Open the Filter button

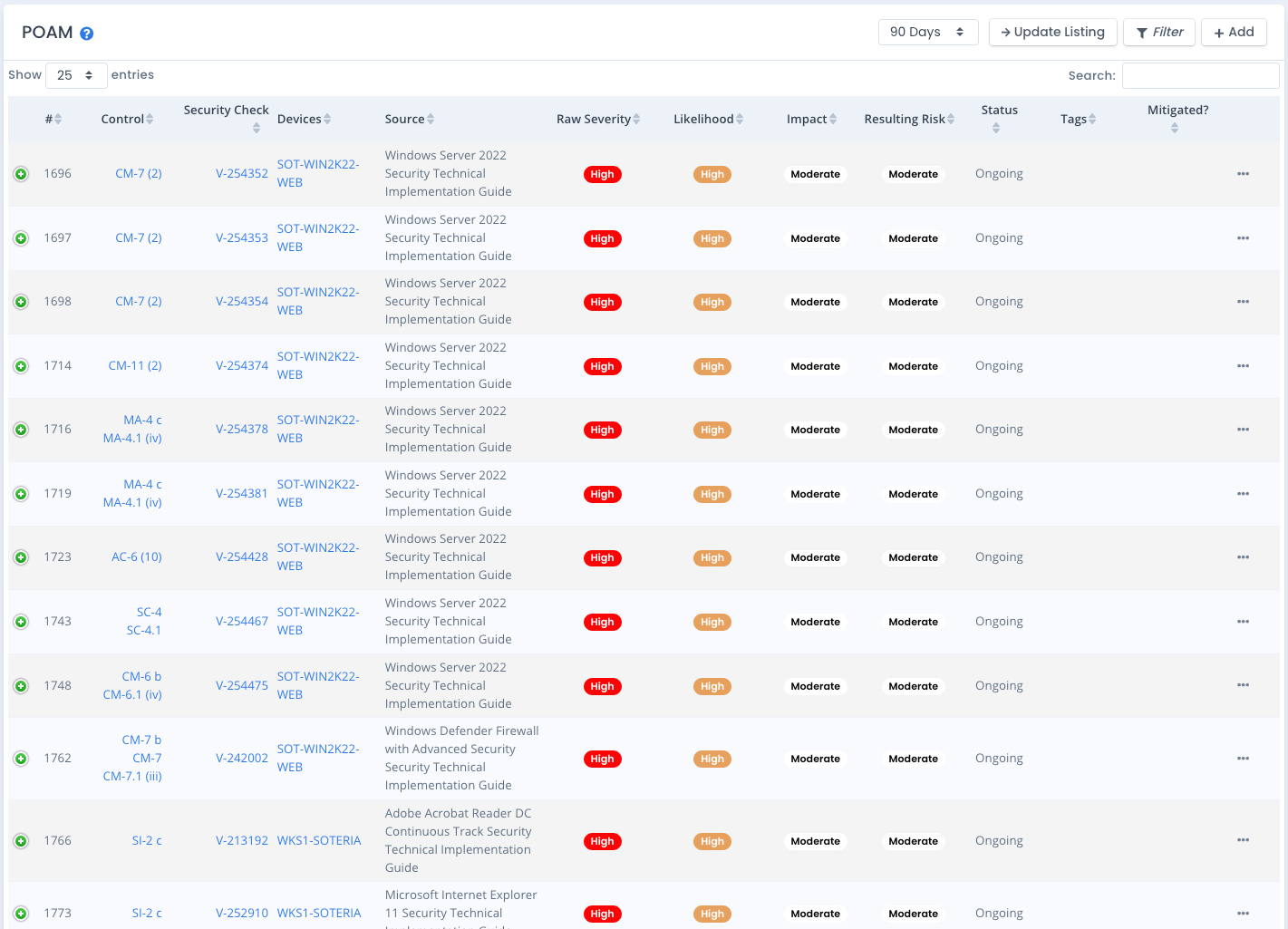(x=1159, y=32)
